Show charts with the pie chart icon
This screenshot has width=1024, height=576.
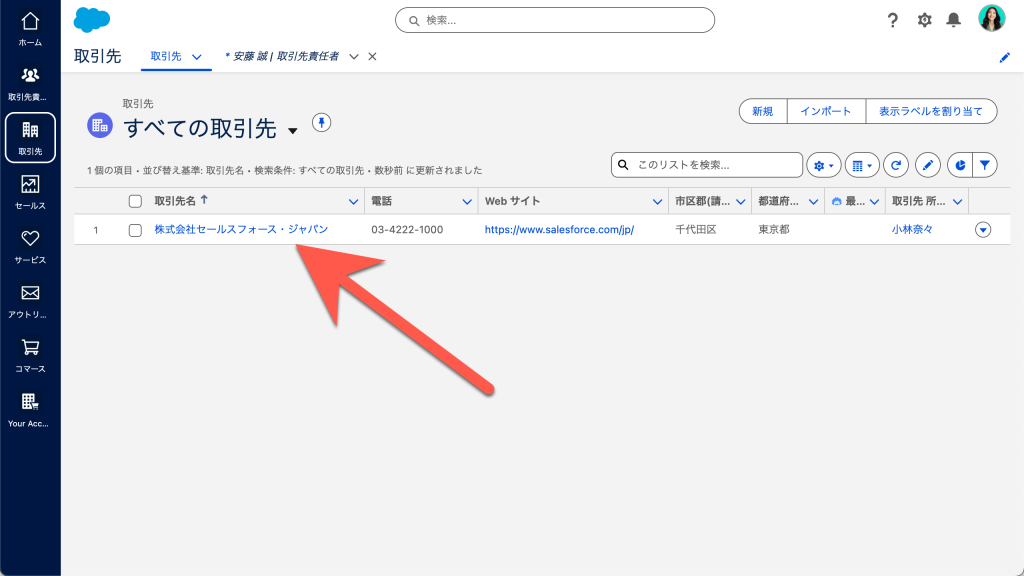(x=960, y=165)
